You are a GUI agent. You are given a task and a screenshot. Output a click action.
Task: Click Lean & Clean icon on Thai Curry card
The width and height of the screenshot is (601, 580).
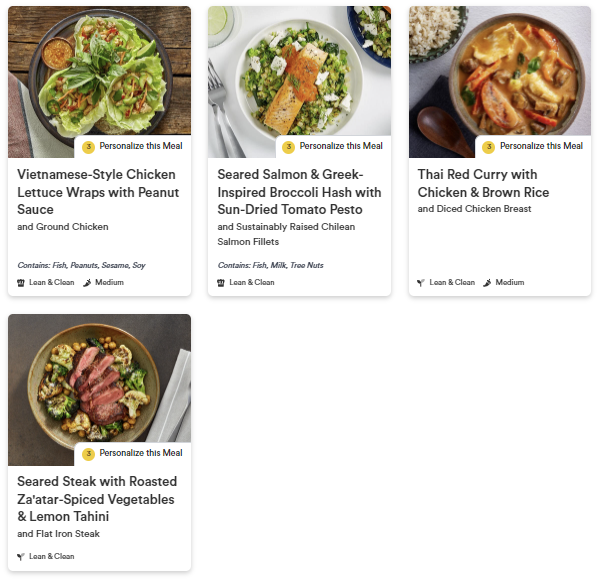pos(421,283)
